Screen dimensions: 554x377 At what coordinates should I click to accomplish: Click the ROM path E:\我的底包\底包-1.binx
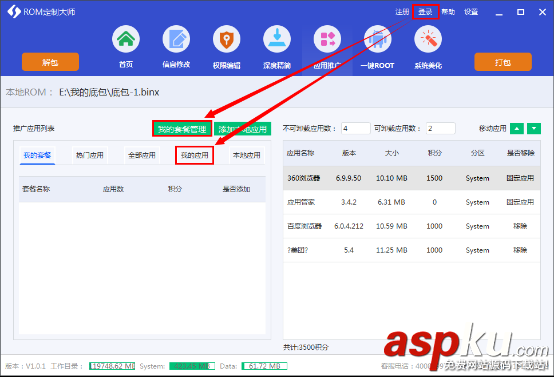pyautogui.click(x=109, y=92)
